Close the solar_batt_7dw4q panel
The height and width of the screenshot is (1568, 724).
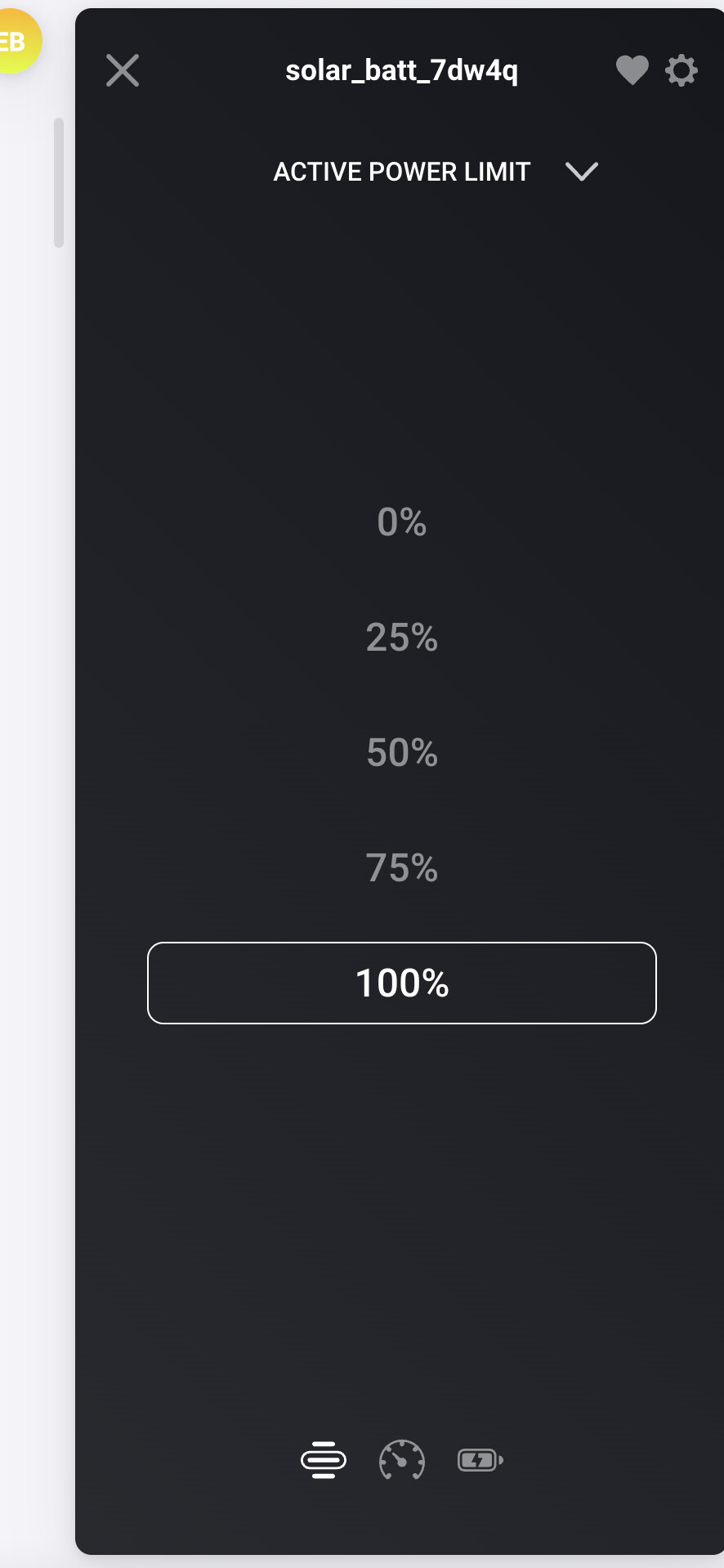(x=123, y=70)
